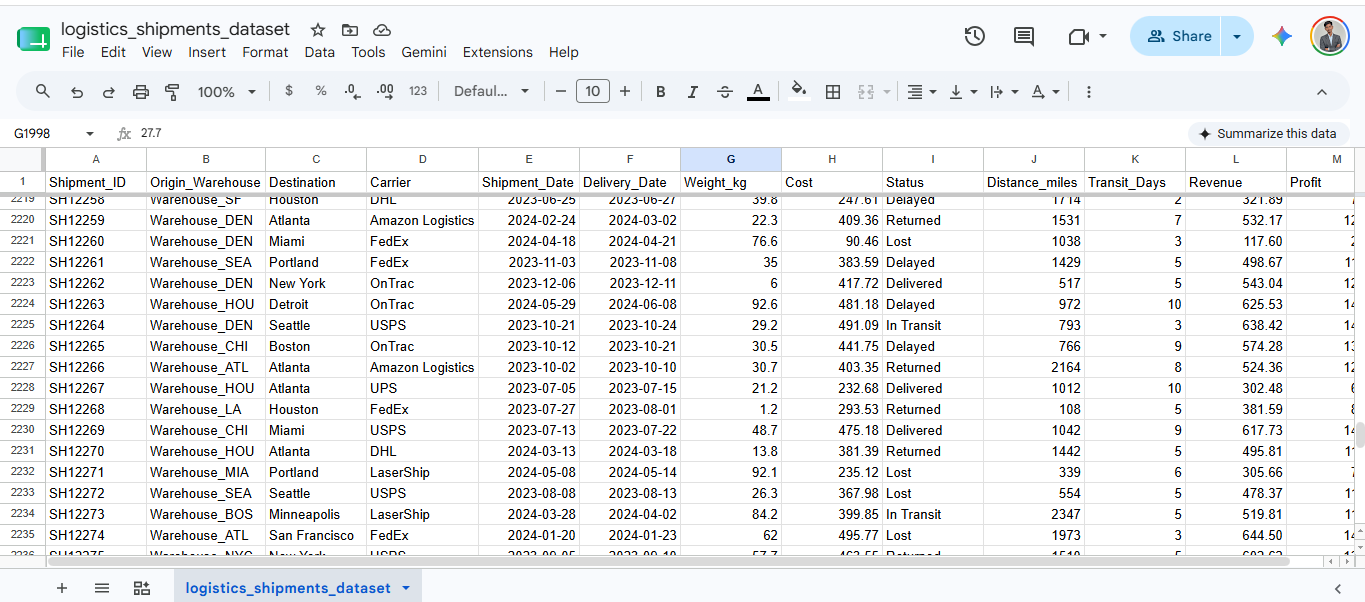
Task: Click the move to folder icon
Action: click(350, 30)
